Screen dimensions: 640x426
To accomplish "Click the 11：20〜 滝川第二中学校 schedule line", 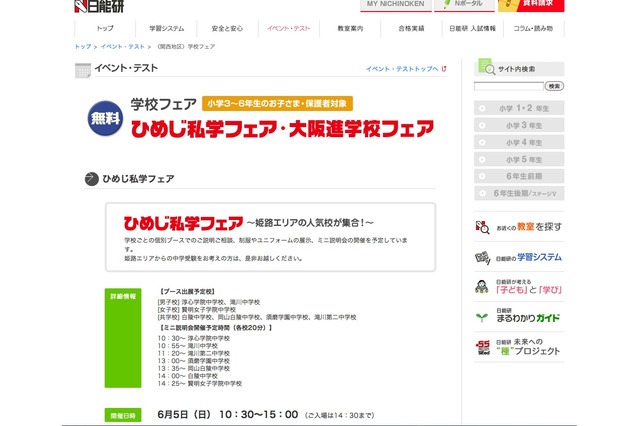I will [193, 353].
